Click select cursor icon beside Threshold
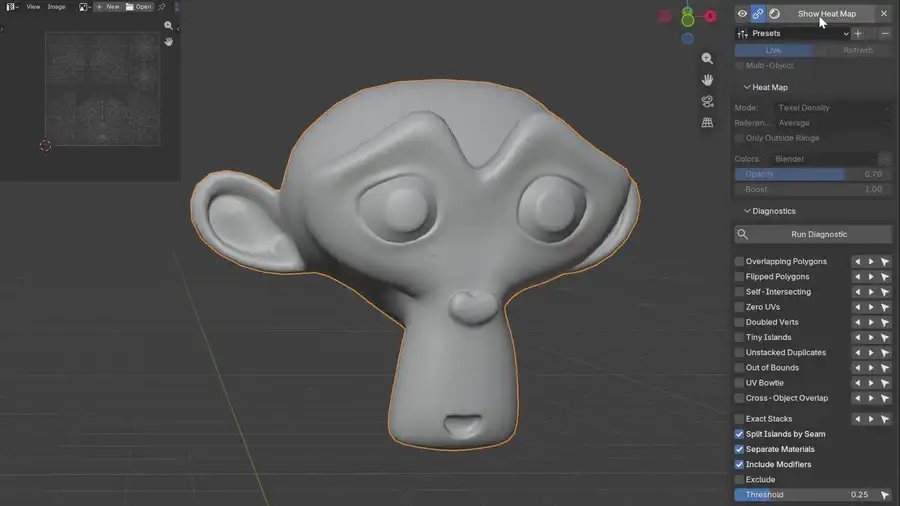 tap(885, 495)
